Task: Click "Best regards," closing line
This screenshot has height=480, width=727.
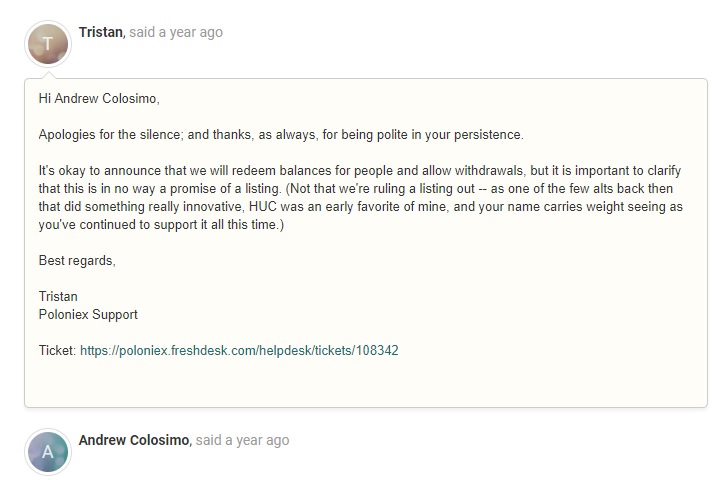Action: click(x=77, y=261)
